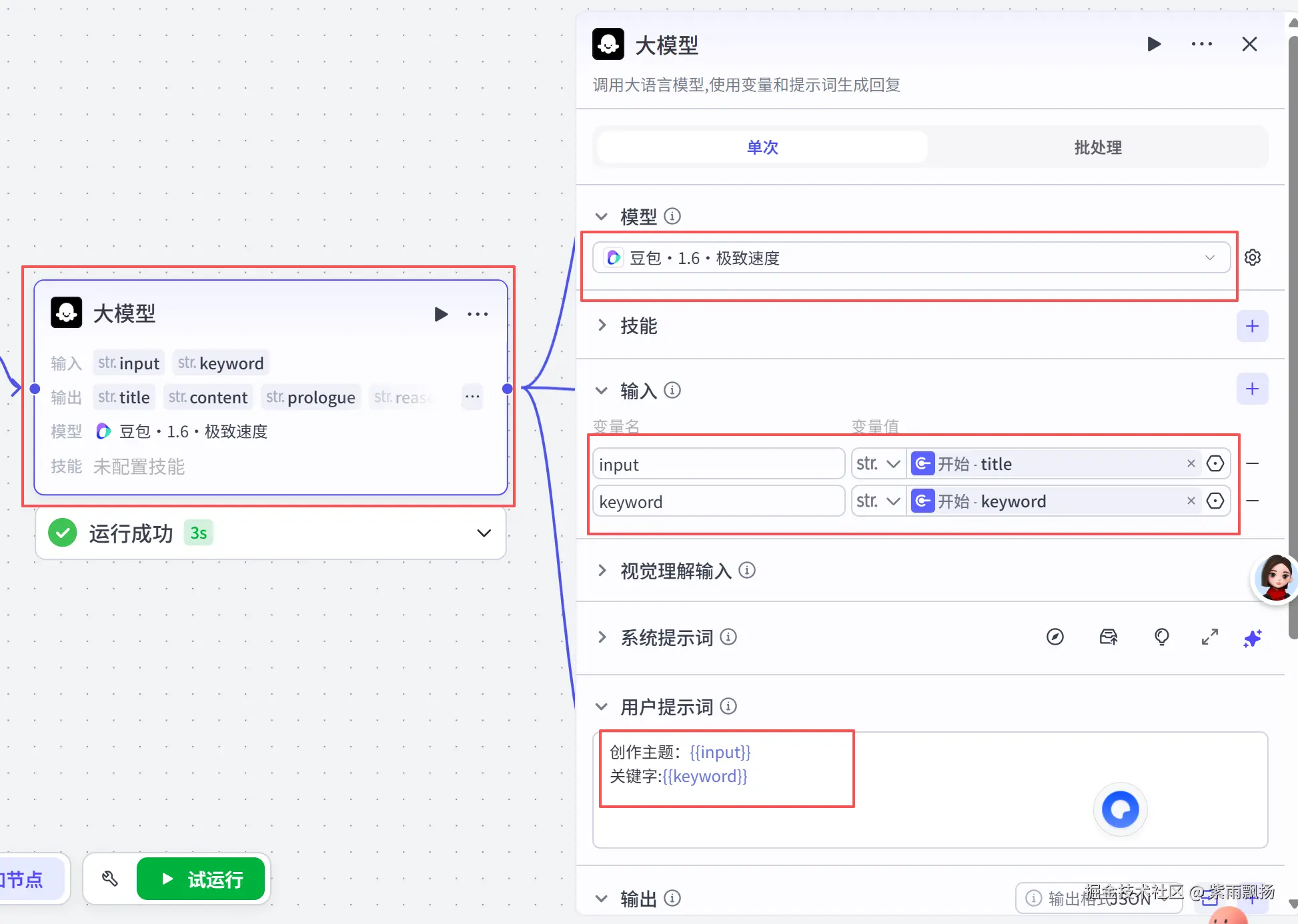The width and height of the screenshot is (1298, 924).
Task: Switch to the 批处理 tab
Action: click(x=1097, y=147)
